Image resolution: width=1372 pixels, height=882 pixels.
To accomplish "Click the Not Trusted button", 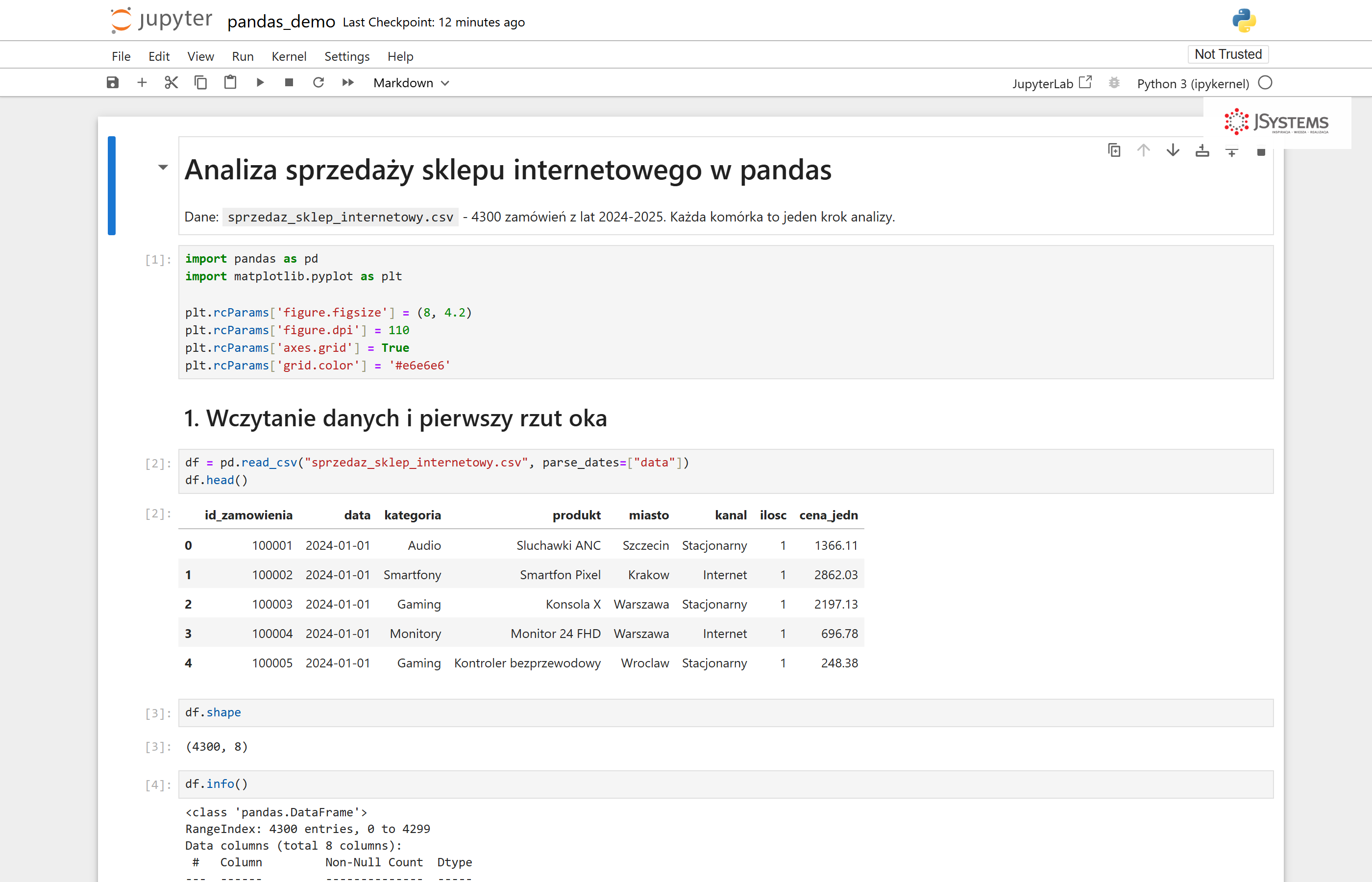I will coord(1228,54).
